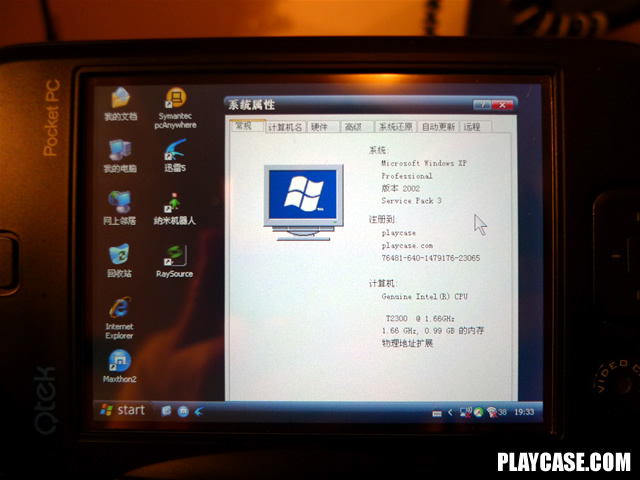Screen dimensions: 640x480
Task: Close the 系统属性 dialog
Action: [x=502, y=105]
